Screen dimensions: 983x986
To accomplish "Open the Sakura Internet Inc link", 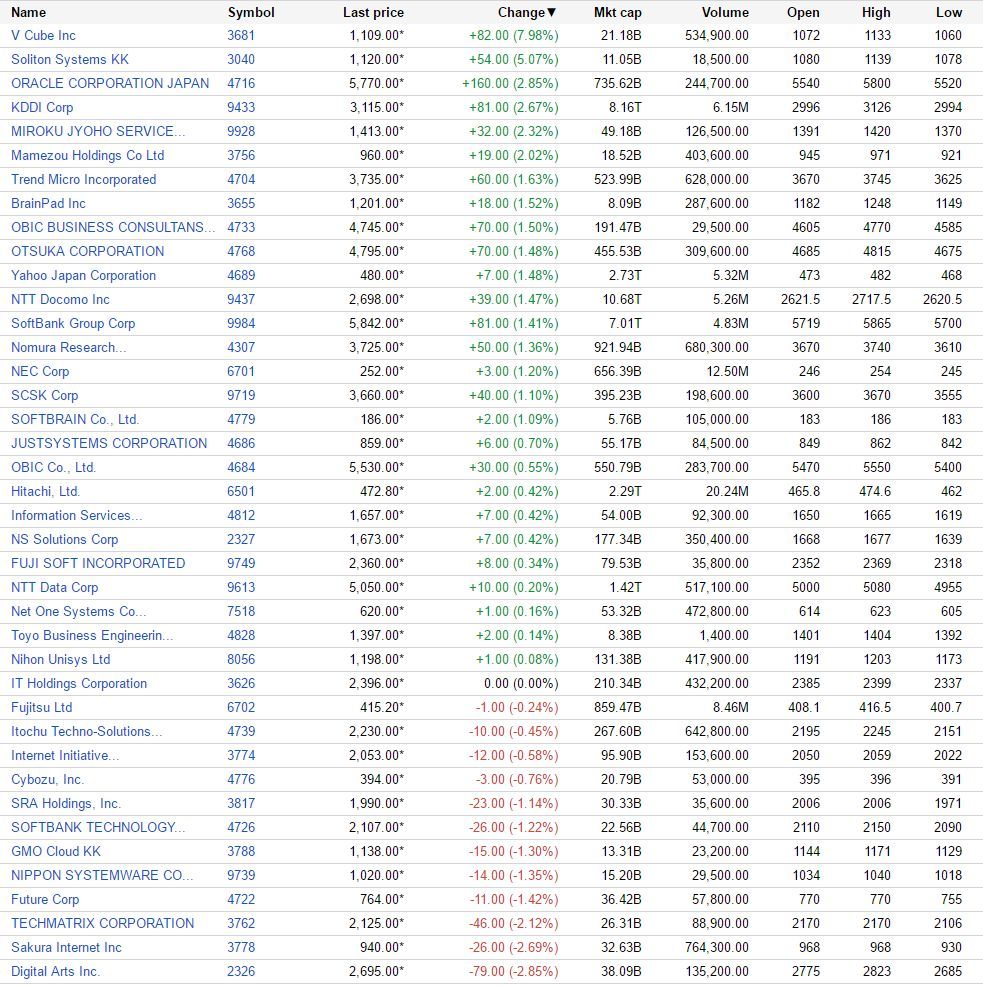I will coord(66,948).
